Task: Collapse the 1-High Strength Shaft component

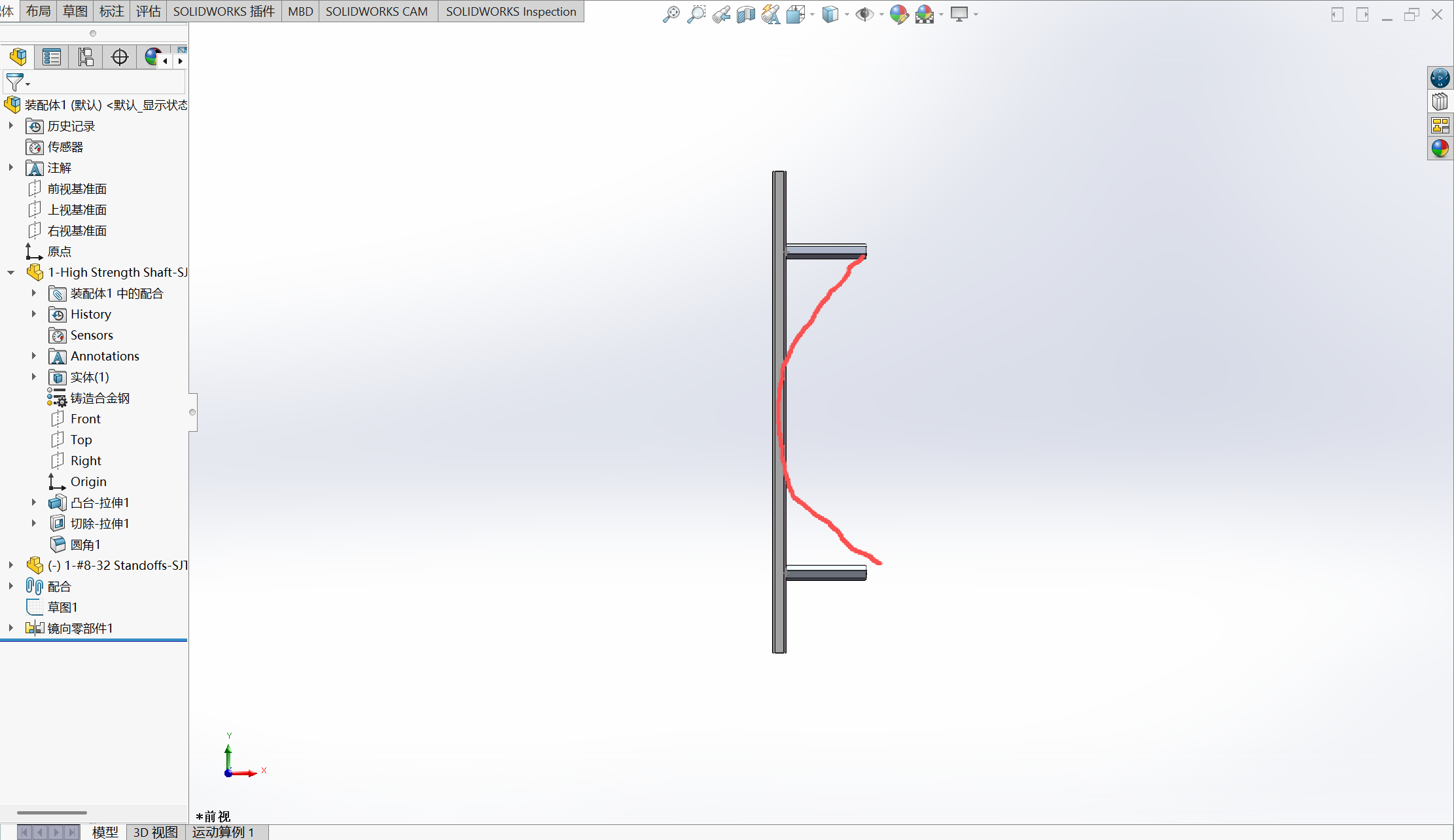Action: click(x=10, y=272)
